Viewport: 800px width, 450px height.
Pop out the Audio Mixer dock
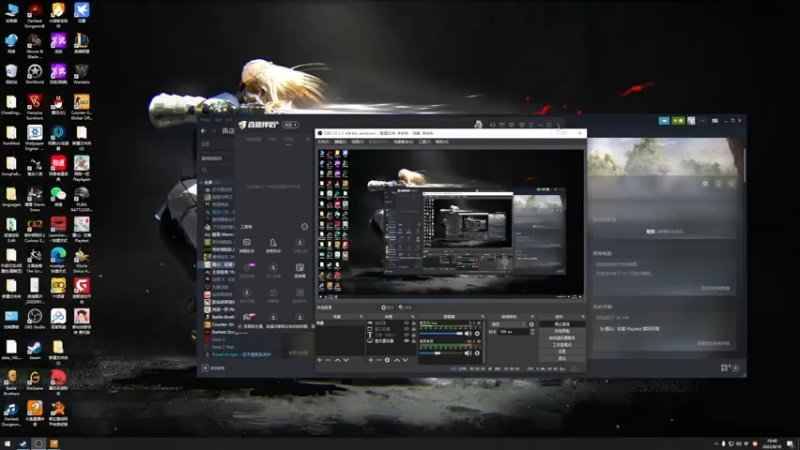tap(482, 317)
